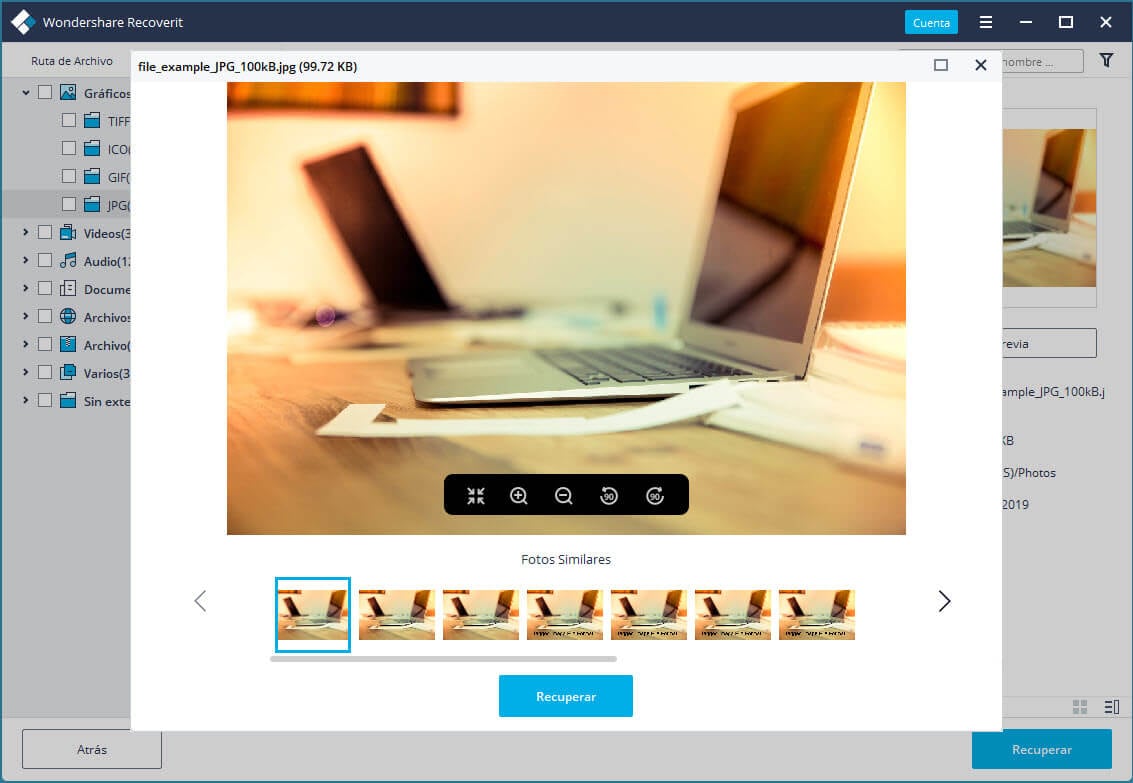Viewport: 1133px width, 783px height.
Task: Select the seventh similar photo thumbnail
Action: click(x=817, y=615)
